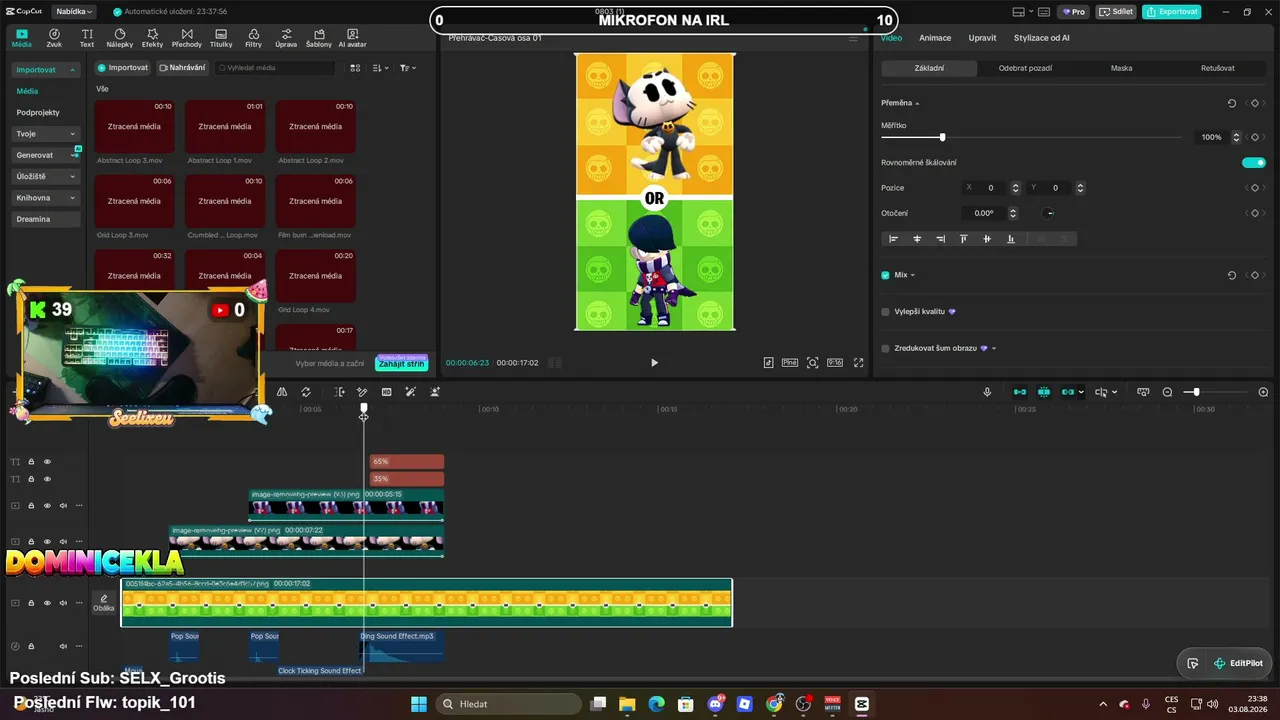Click the timeline zoom slider handle

pos(1196,392)
